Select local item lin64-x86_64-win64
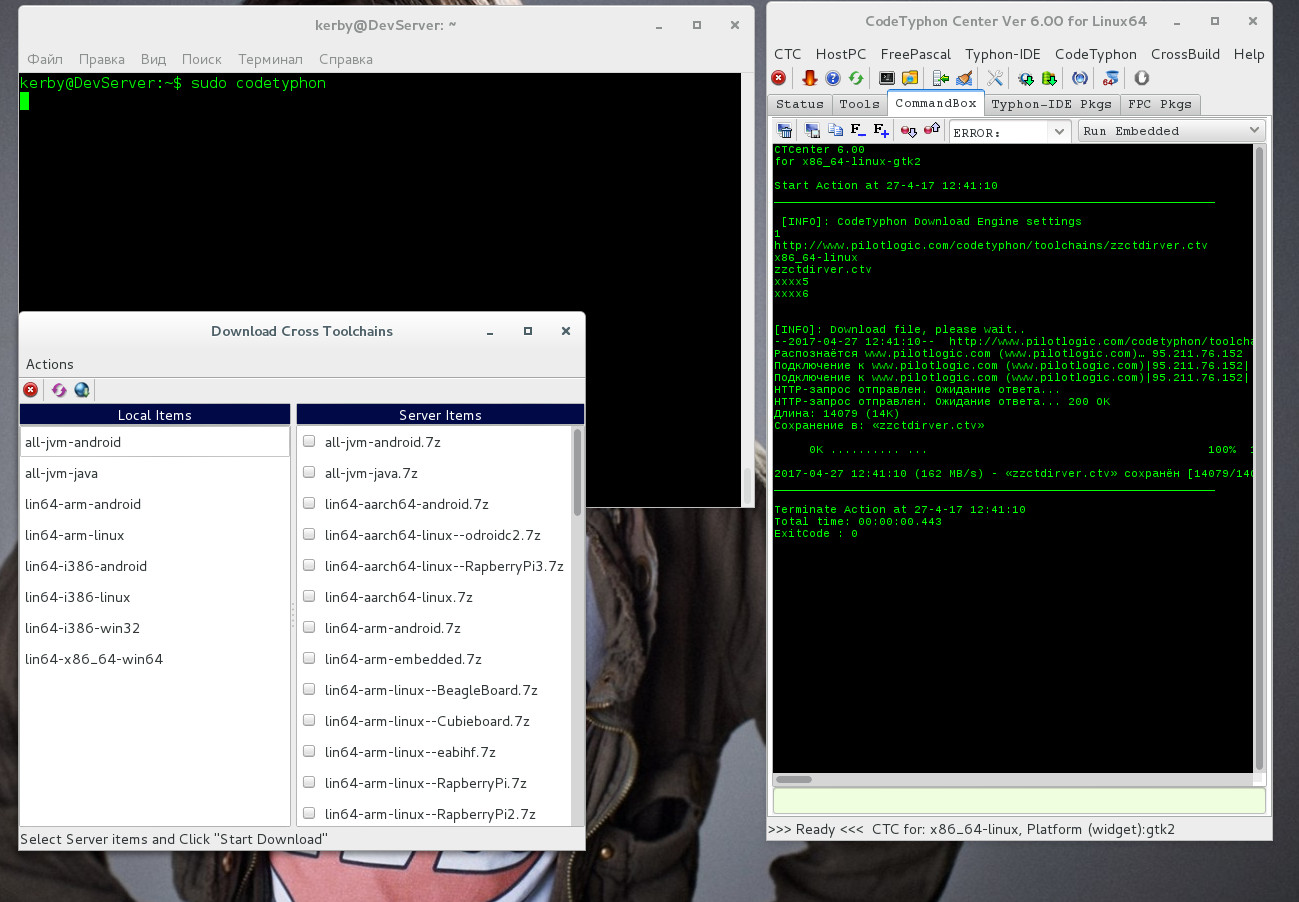This screenshot has width=1299, height=902. coord(155,659)
